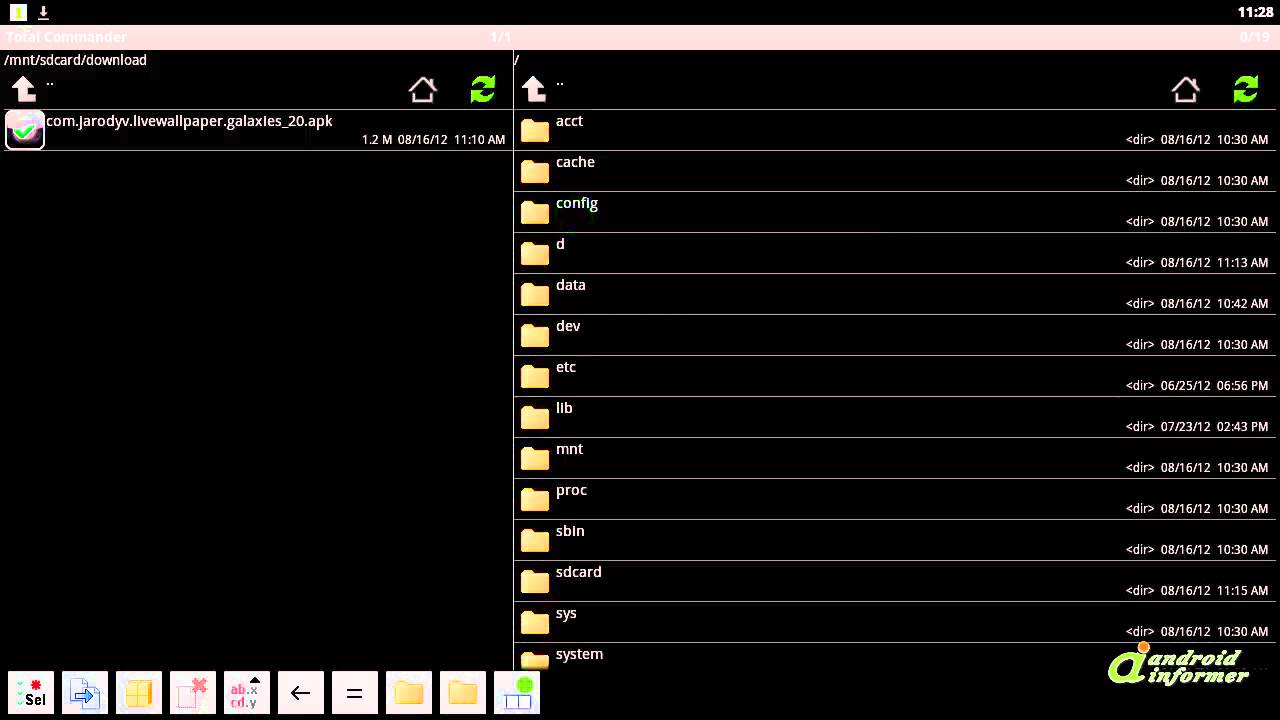1280x720 pixels.
Task: Open the etc folder
Action: pos(897,377)
